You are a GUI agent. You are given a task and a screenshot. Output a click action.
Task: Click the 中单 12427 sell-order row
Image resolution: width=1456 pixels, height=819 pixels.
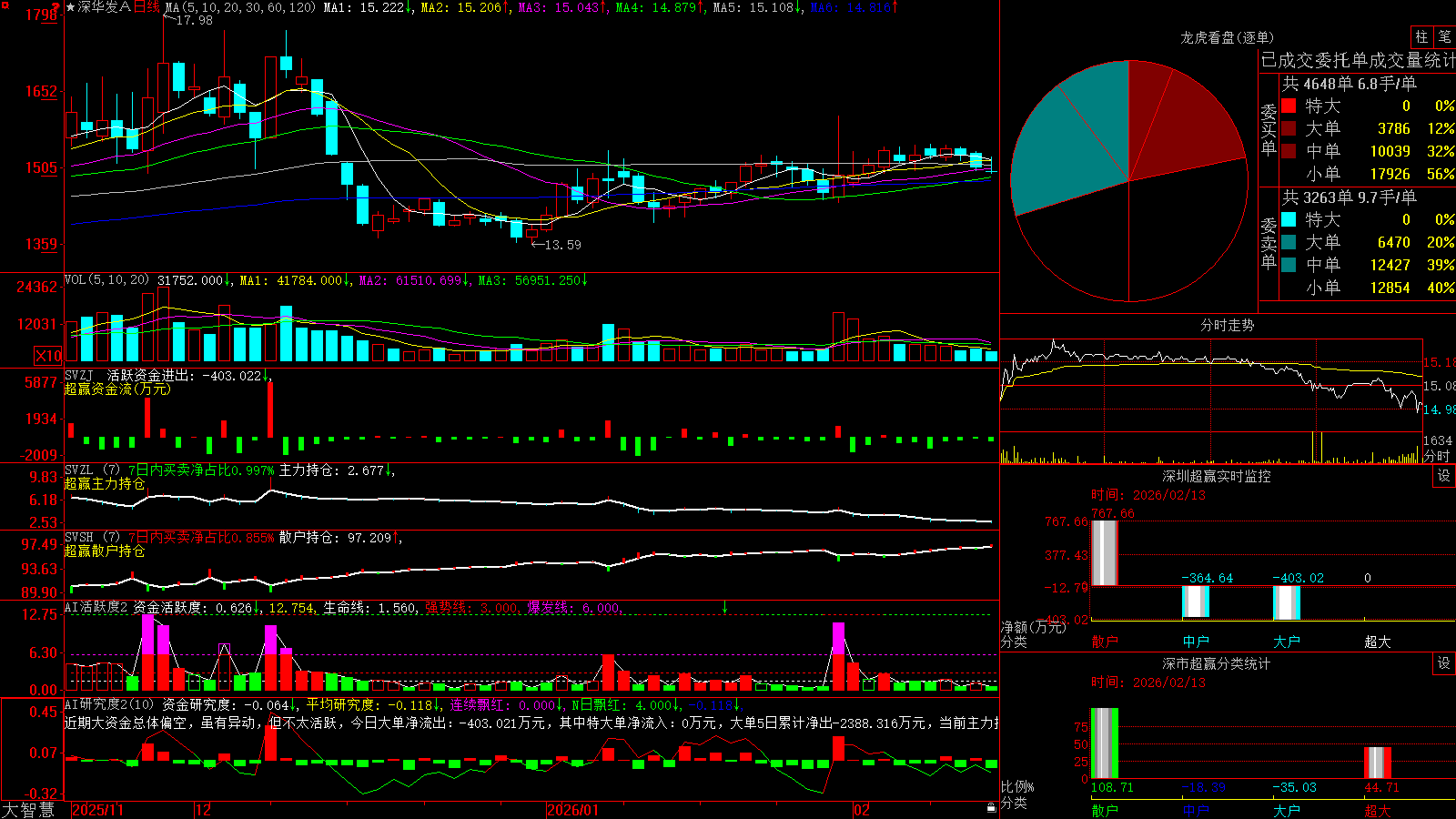[1368, 265]
